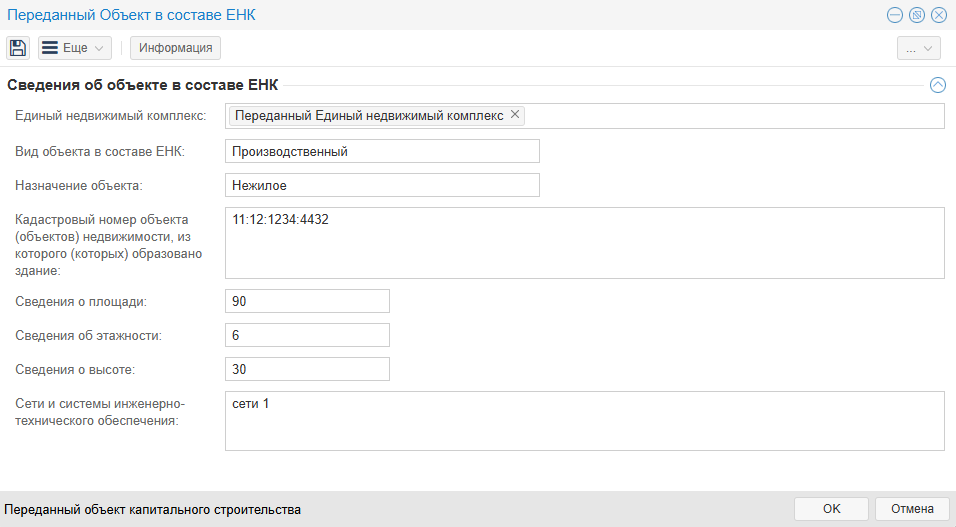The image size is (956, 527).
Task: Click inside the Единый недвижимый комплекс field
Action: point(730,116)
